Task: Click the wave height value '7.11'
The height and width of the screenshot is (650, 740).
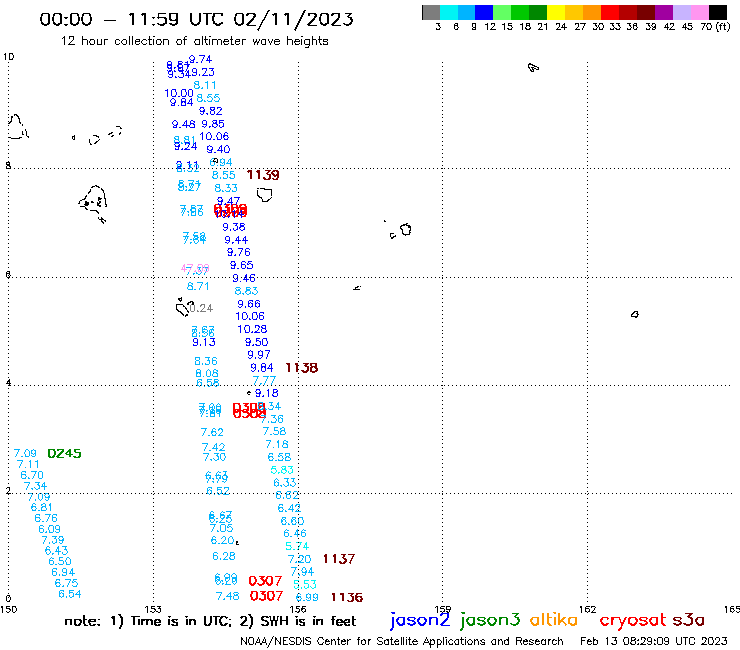Action: tap(28, 464)
